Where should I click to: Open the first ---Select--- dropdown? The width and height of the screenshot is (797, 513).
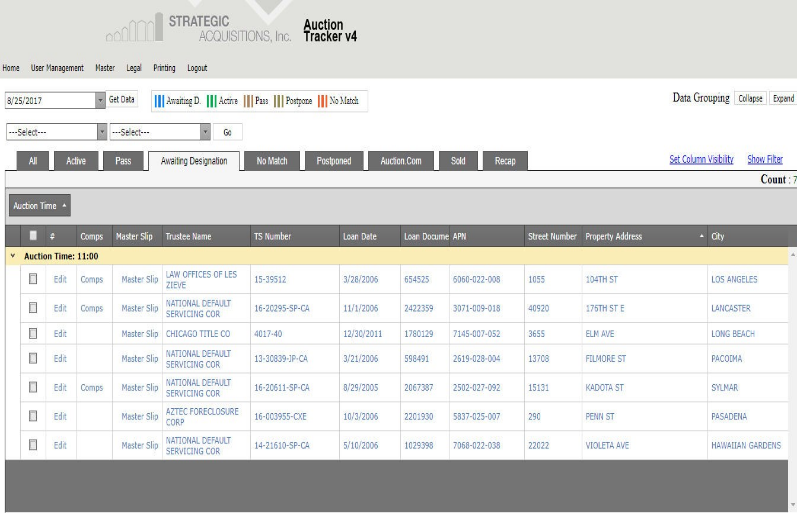point(102,132)
